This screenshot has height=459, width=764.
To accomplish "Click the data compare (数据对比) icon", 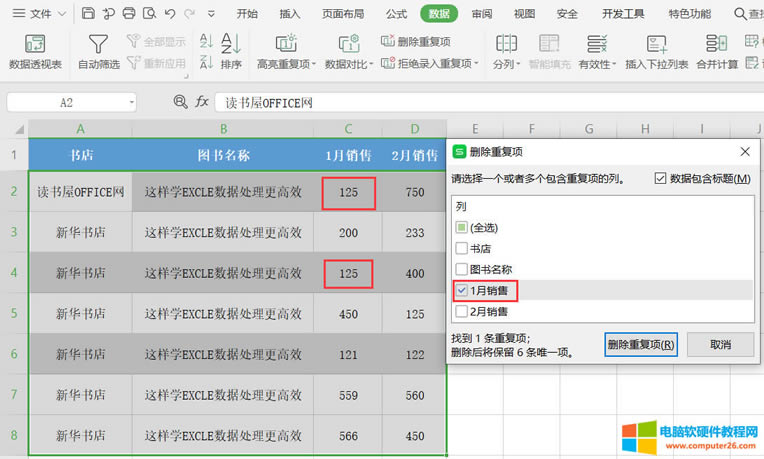I will (348, 44).
